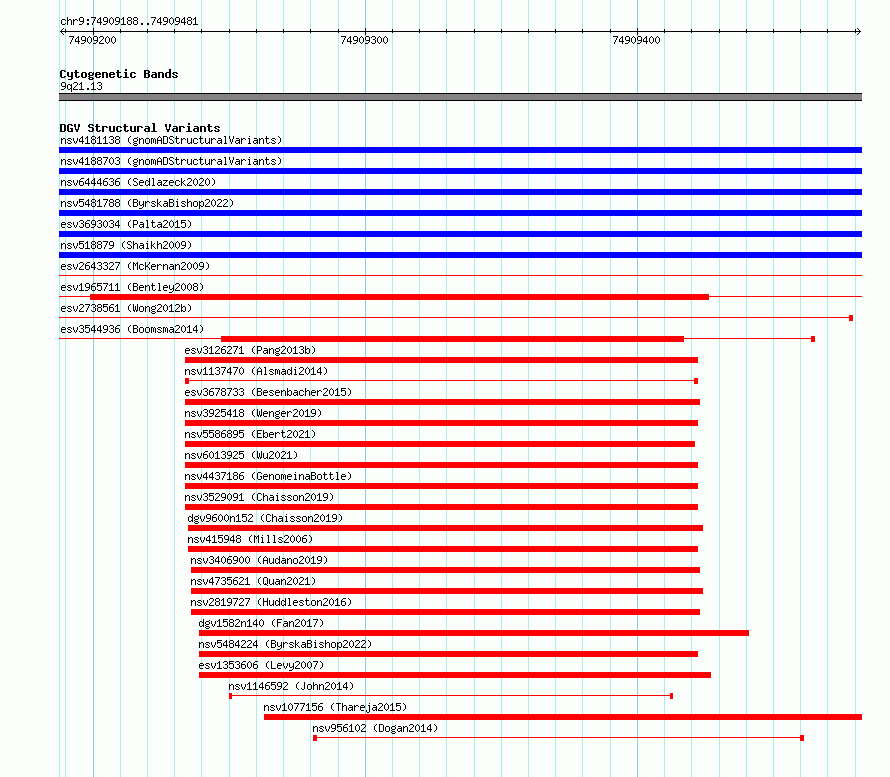Viewport: 890px width, 777px height.
Task: Click the thin red line under nsv1146592
Action: (451, 696)
